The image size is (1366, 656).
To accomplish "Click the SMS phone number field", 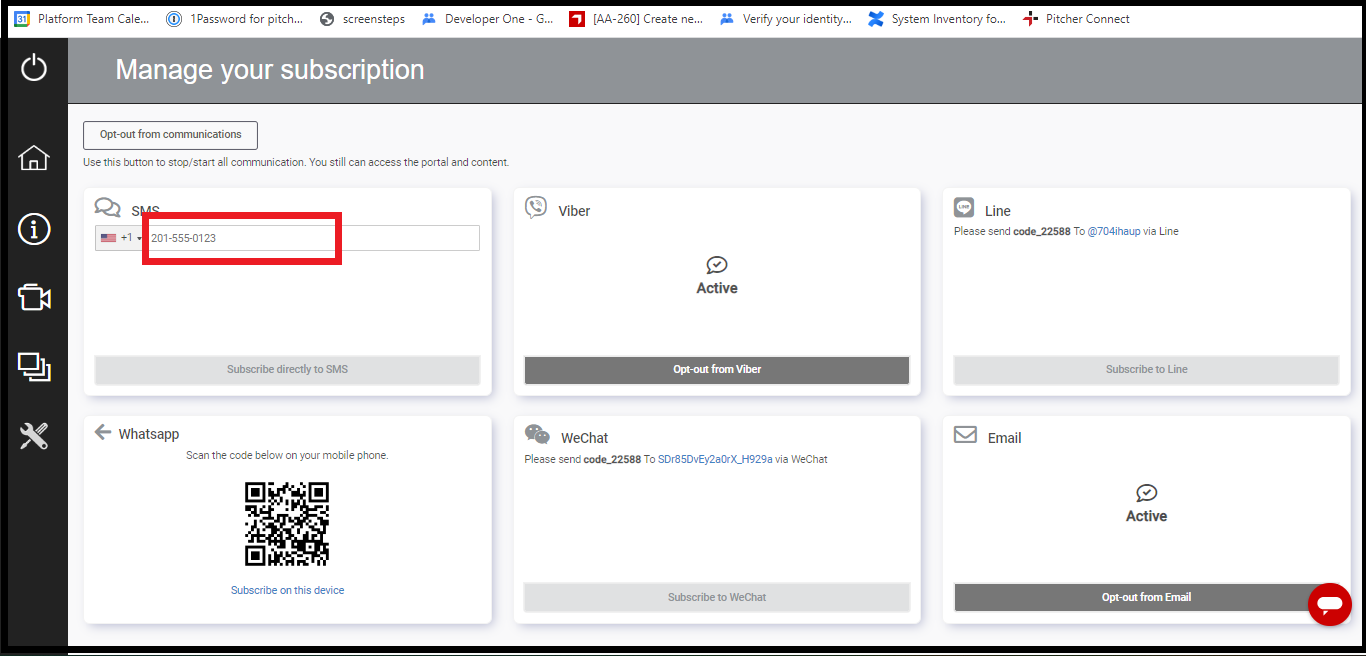I will coord(312,238).
